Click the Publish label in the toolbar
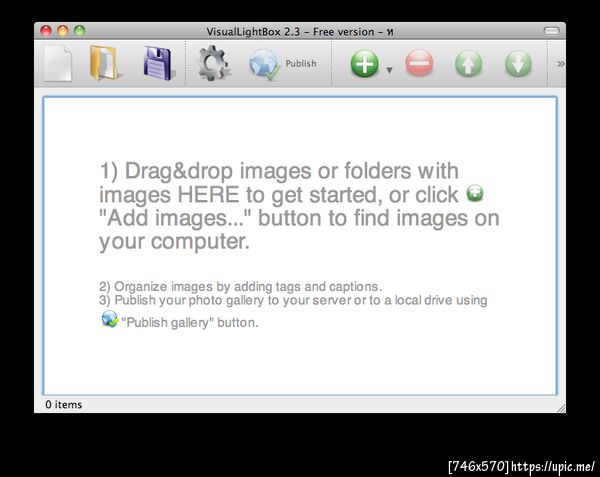 click(x=301, y=63)
